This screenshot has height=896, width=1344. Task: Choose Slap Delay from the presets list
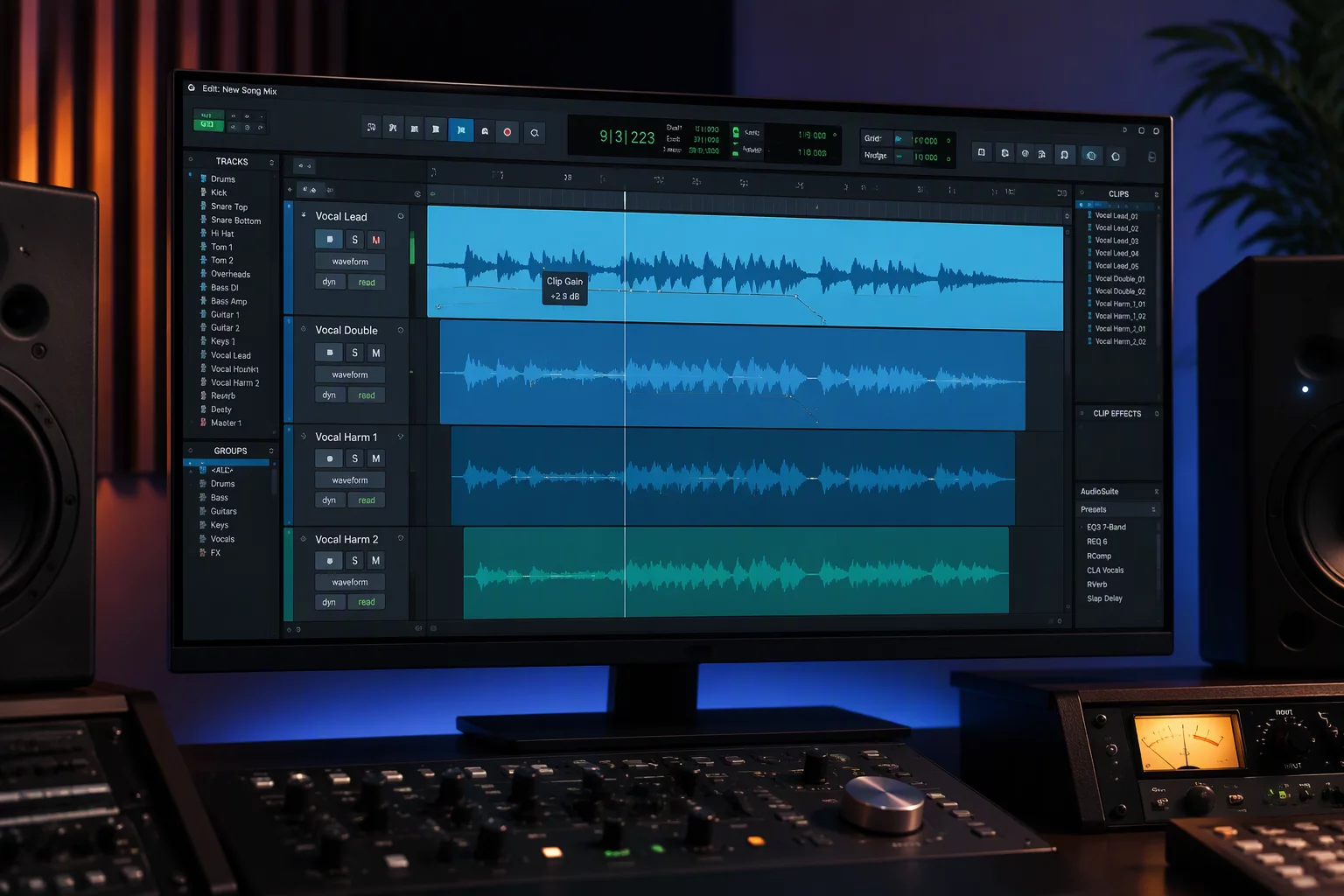[x=1104, y=598]
